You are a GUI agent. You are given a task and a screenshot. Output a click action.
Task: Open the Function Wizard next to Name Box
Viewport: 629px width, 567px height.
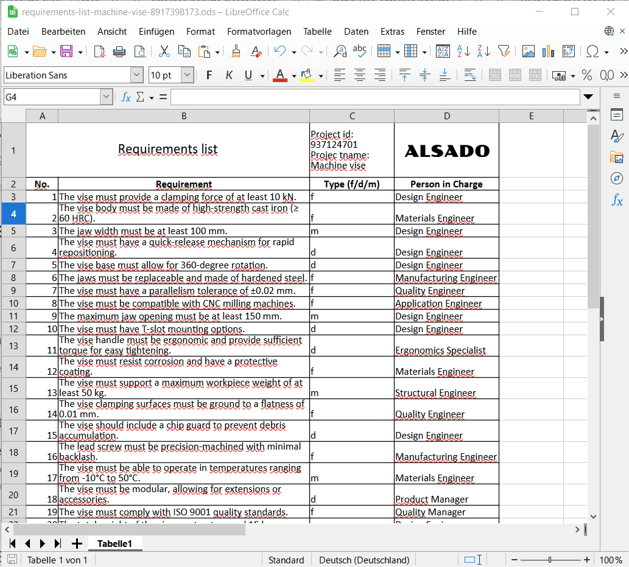click(126, 97)
